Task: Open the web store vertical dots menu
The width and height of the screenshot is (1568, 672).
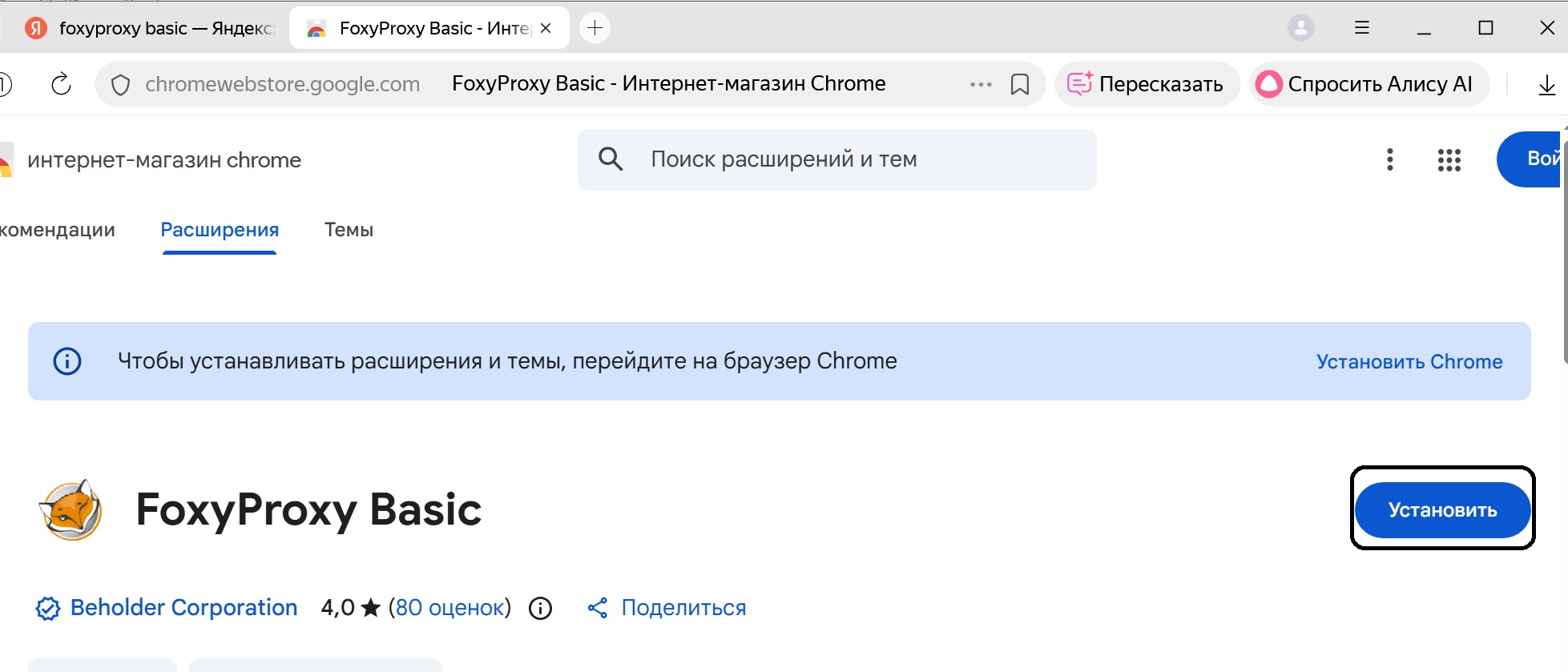Action: tap(1390, 159)
